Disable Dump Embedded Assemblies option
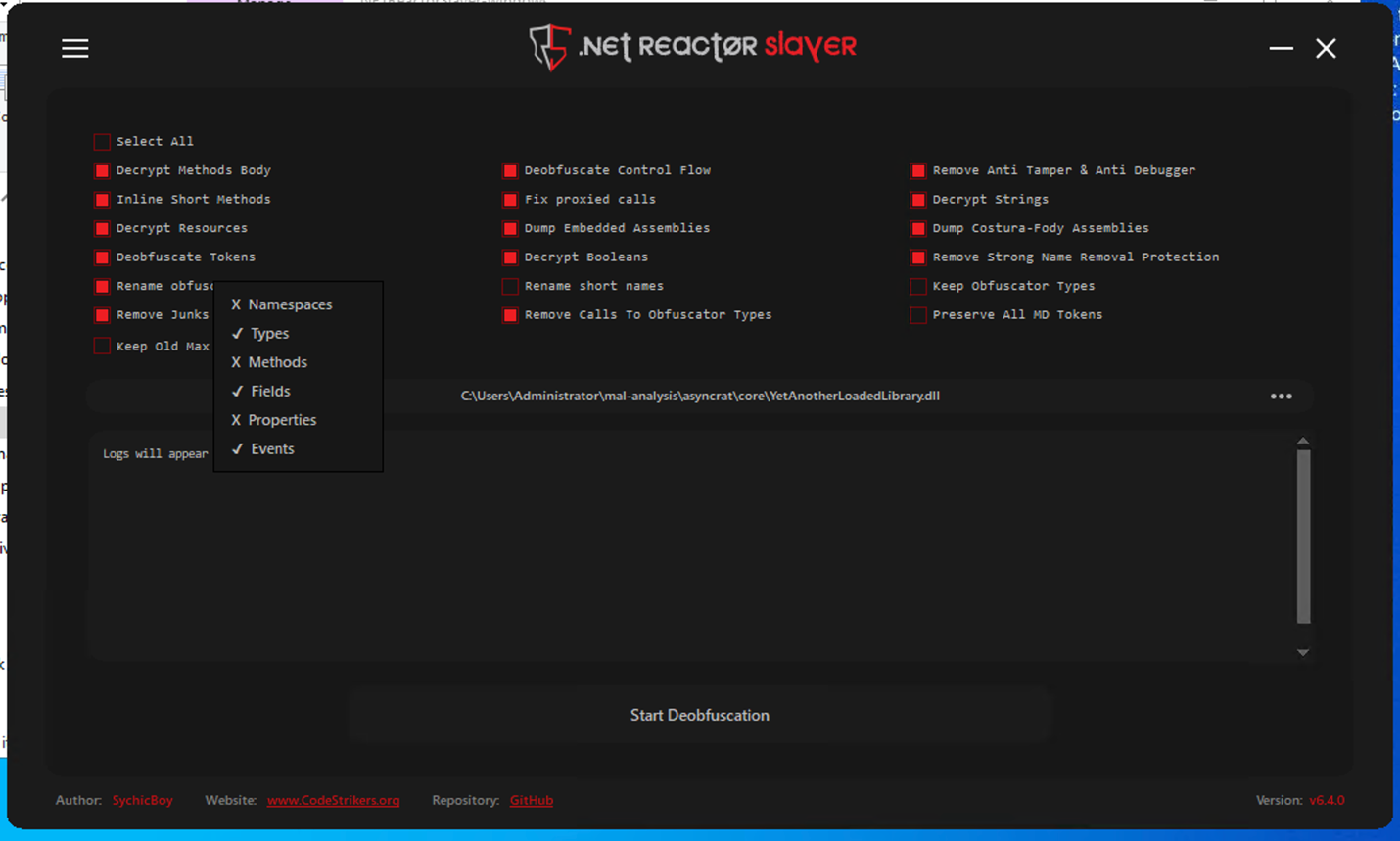 510,228
